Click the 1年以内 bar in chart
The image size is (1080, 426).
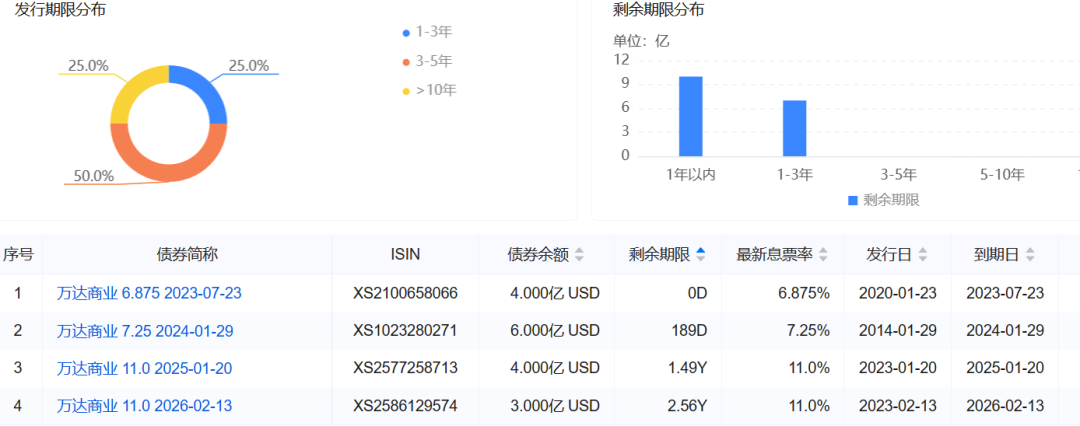click(x=690, y=116)
